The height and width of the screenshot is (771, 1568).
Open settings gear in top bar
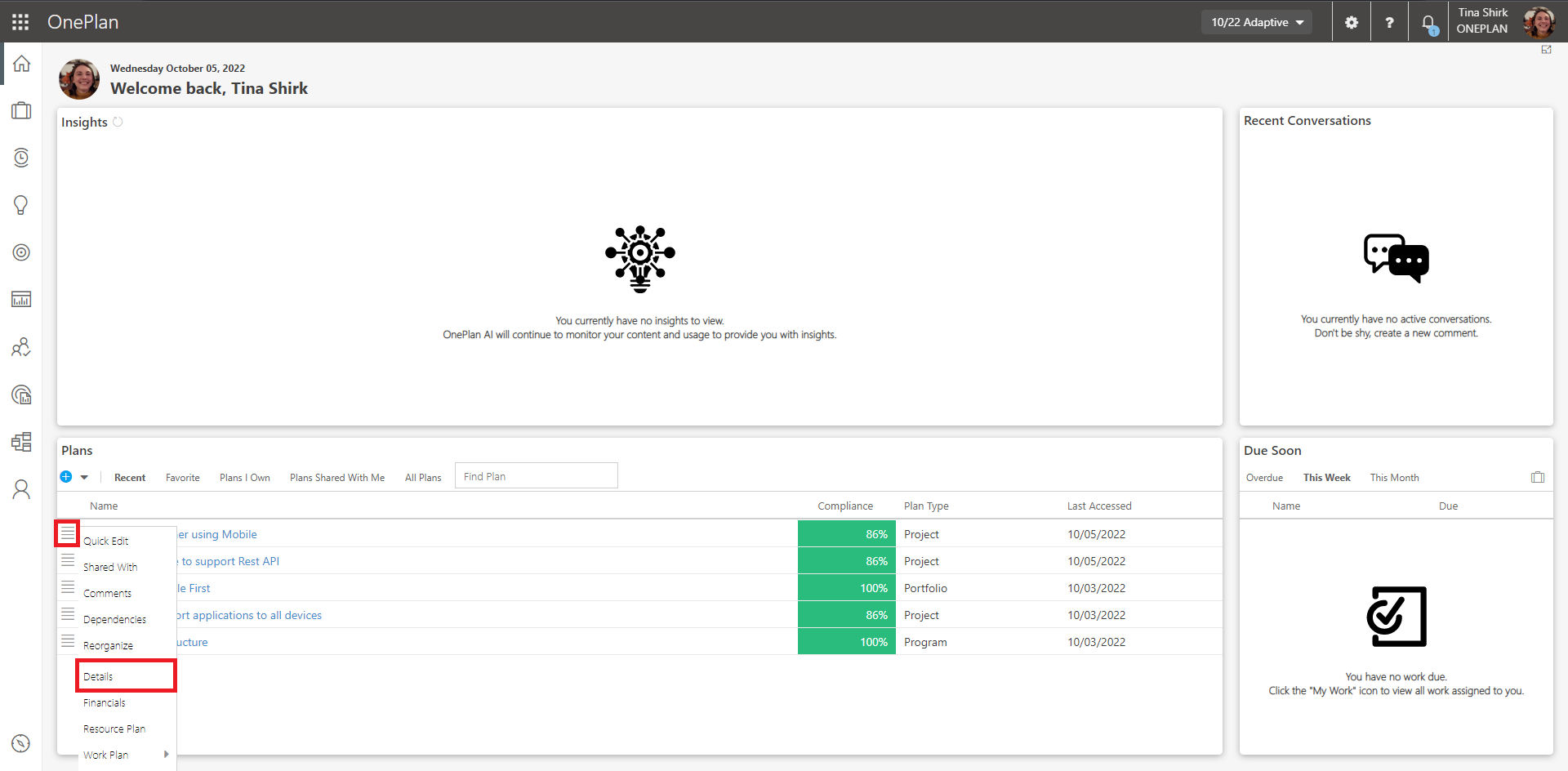click(1352, 22)
